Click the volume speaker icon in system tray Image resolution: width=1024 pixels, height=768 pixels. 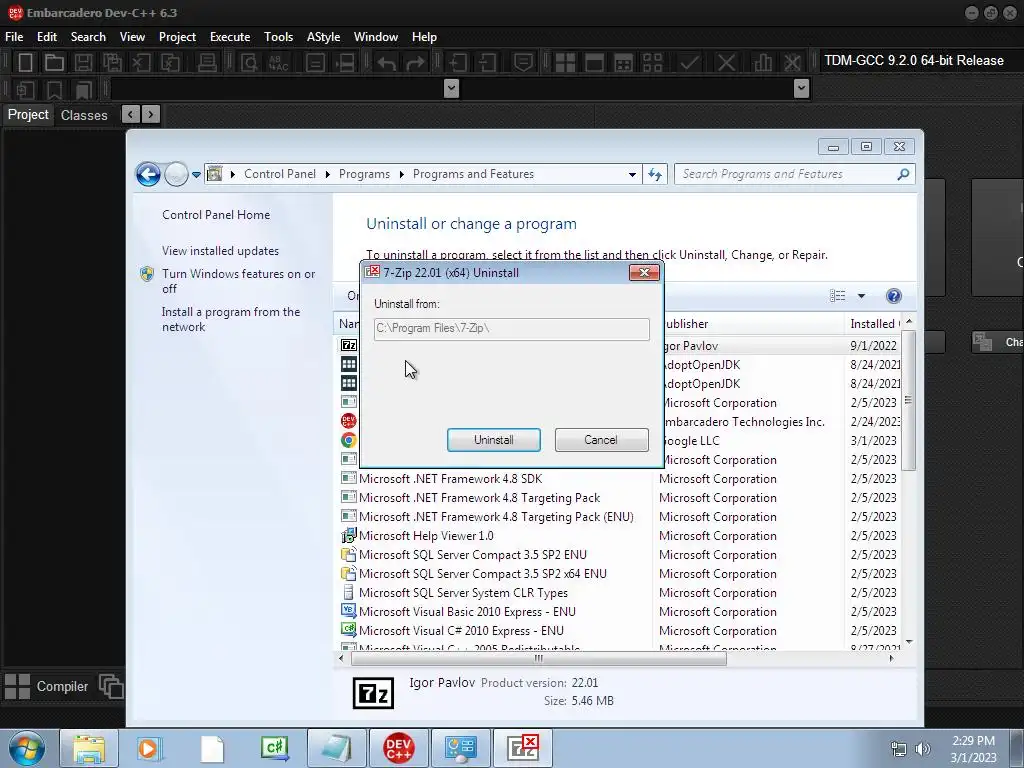[x=923, y=749]
